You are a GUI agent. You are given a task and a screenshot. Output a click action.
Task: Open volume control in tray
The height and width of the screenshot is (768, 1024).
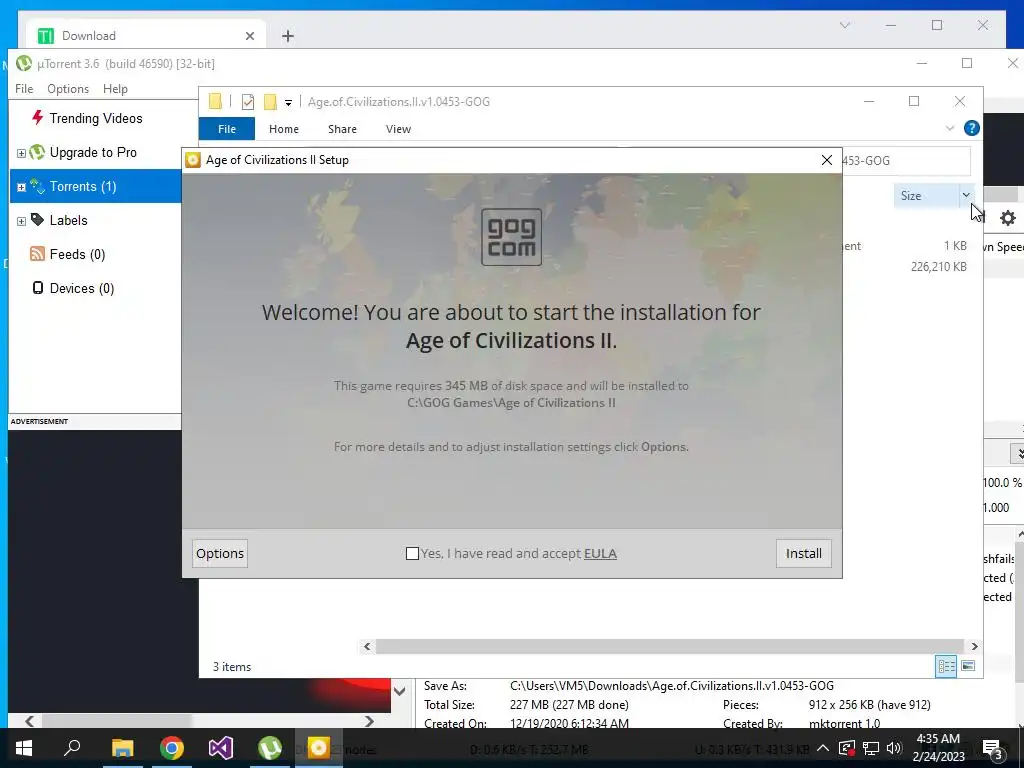click(x=894, y=748)
